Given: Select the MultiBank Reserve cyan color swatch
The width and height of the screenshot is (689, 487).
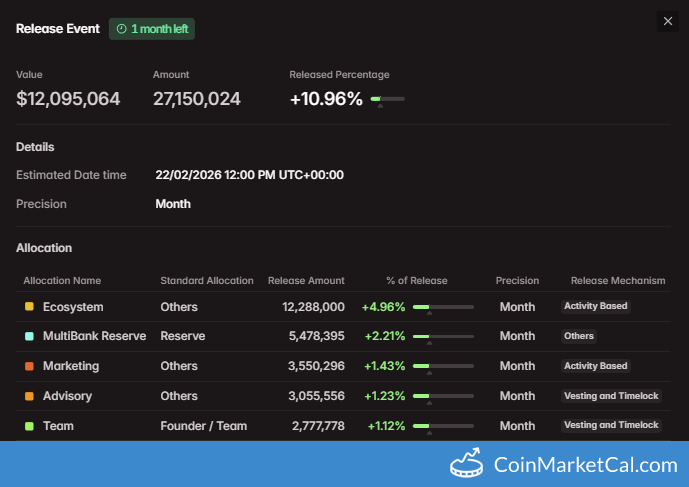Looking at the screenshot, I should [x=29, y=336].
